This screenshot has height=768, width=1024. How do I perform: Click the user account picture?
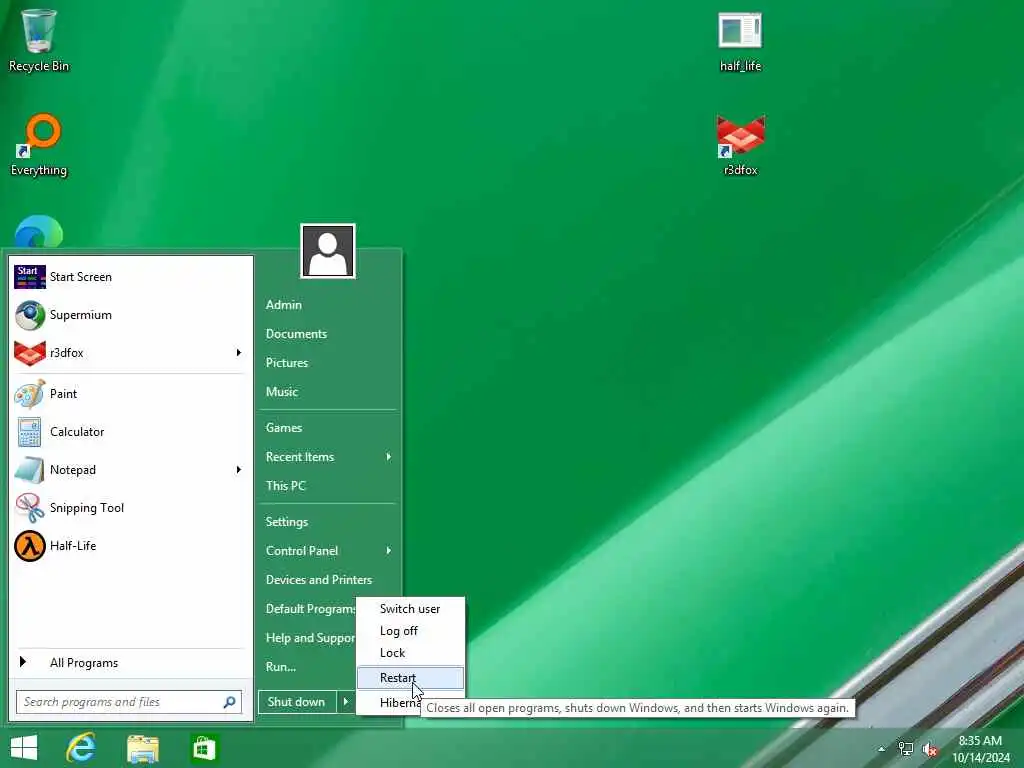coord(328,251)
